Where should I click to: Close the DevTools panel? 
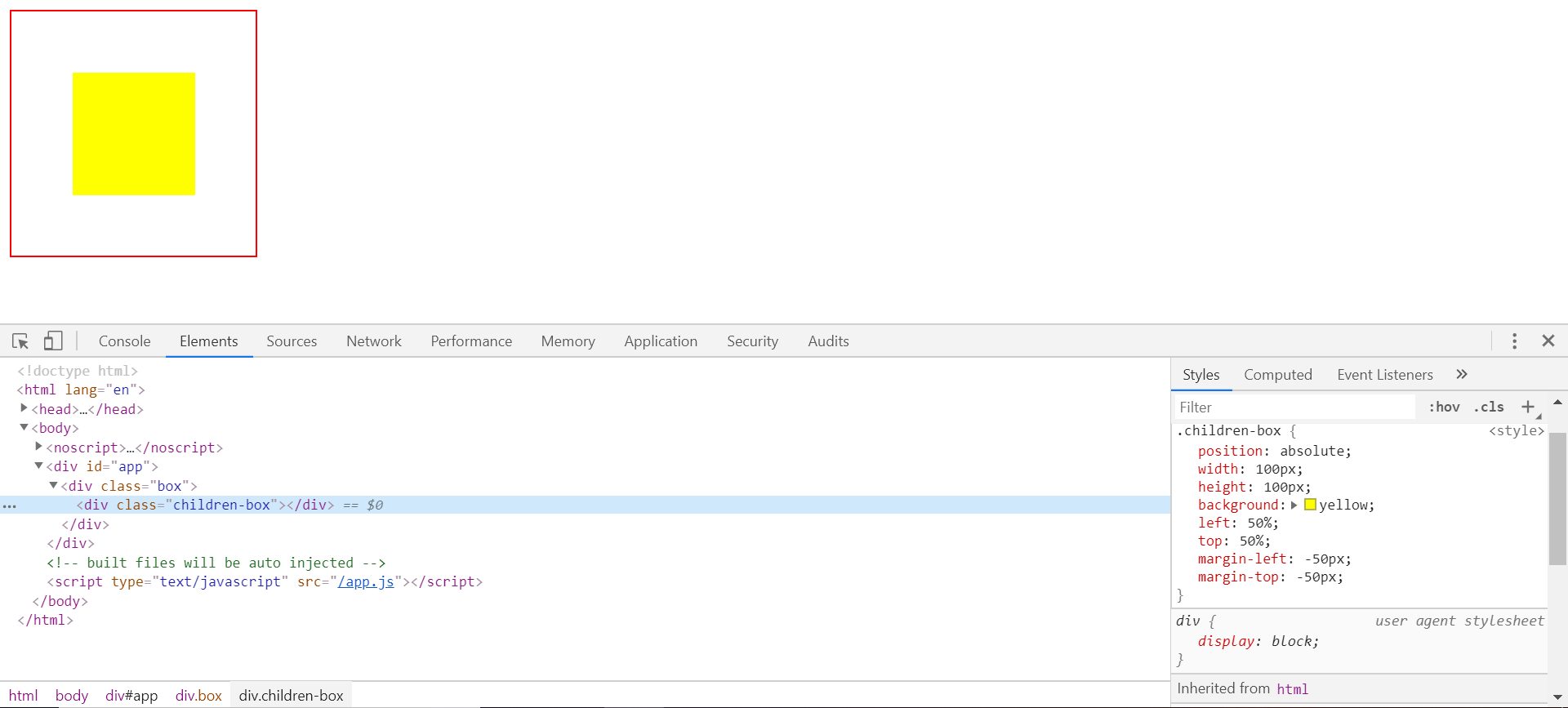tap(1548, 341)
